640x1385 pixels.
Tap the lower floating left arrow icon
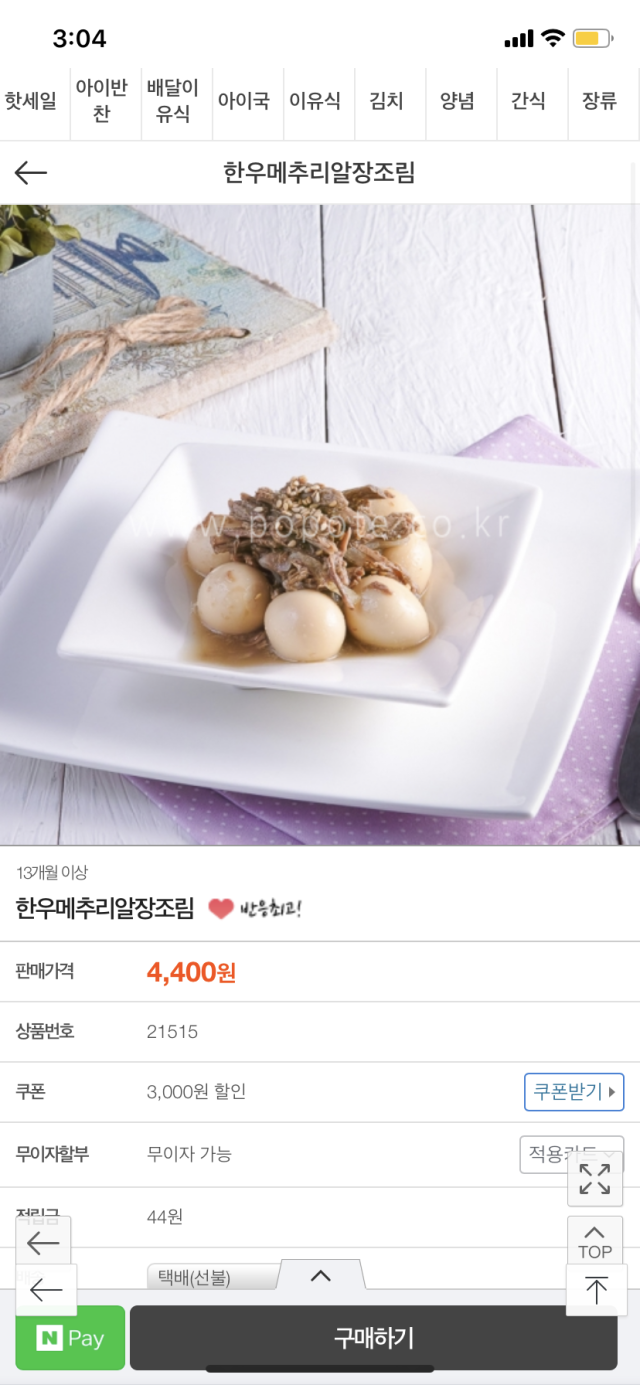46,1290
